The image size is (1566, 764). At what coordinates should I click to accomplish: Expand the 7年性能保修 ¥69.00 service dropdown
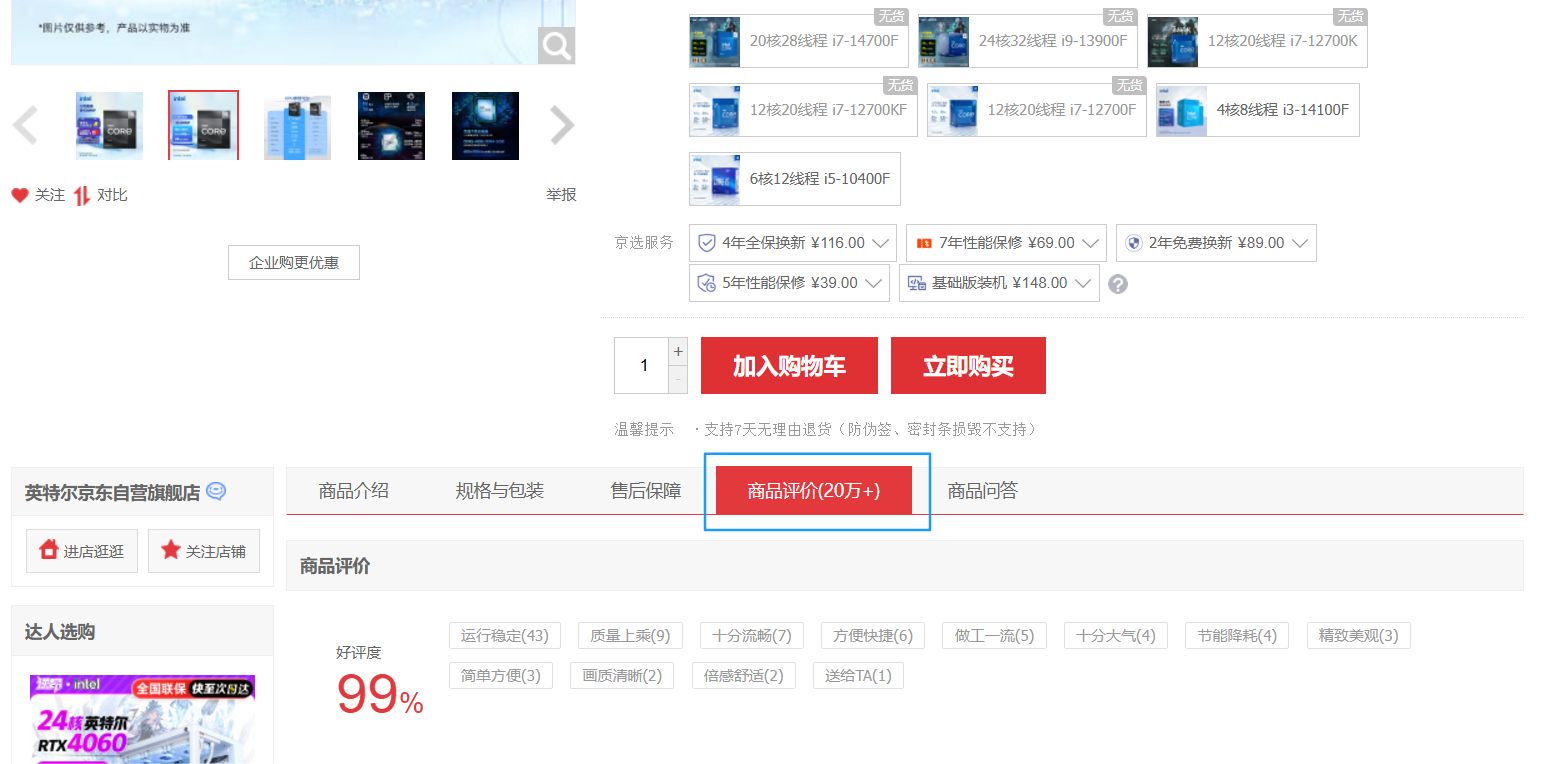point(1007,243)
